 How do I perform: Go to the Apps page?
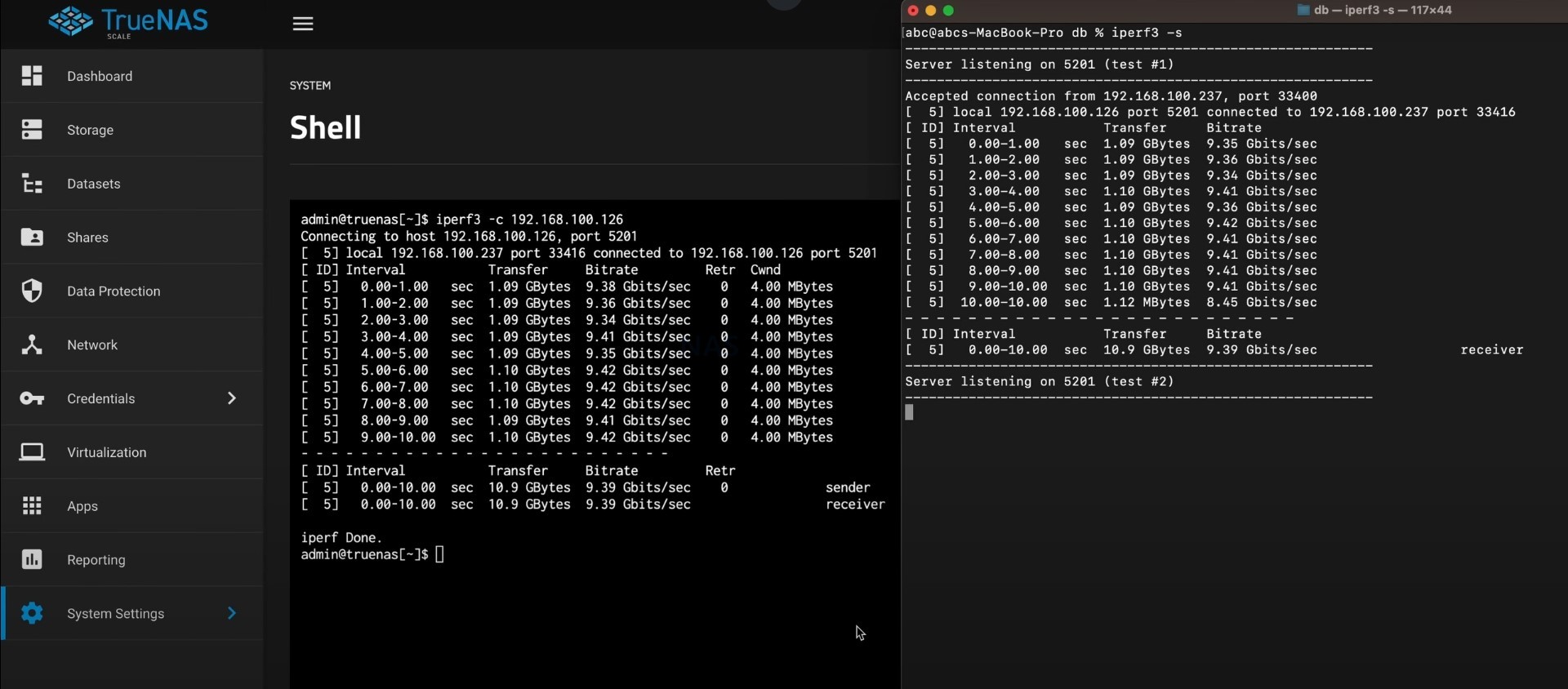(132, 506)
